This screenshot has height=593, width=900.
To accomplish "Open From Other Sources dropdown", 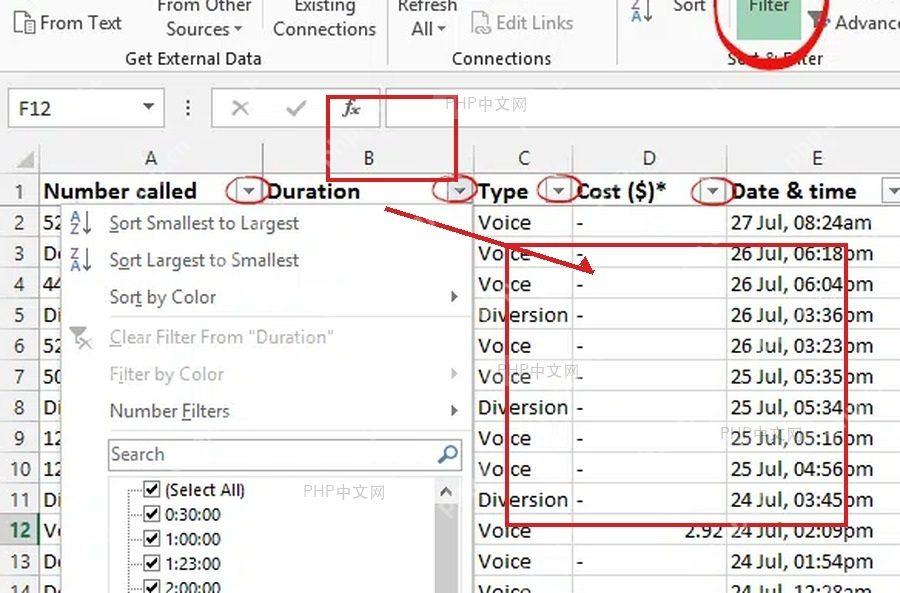I will tap(204, 18).
